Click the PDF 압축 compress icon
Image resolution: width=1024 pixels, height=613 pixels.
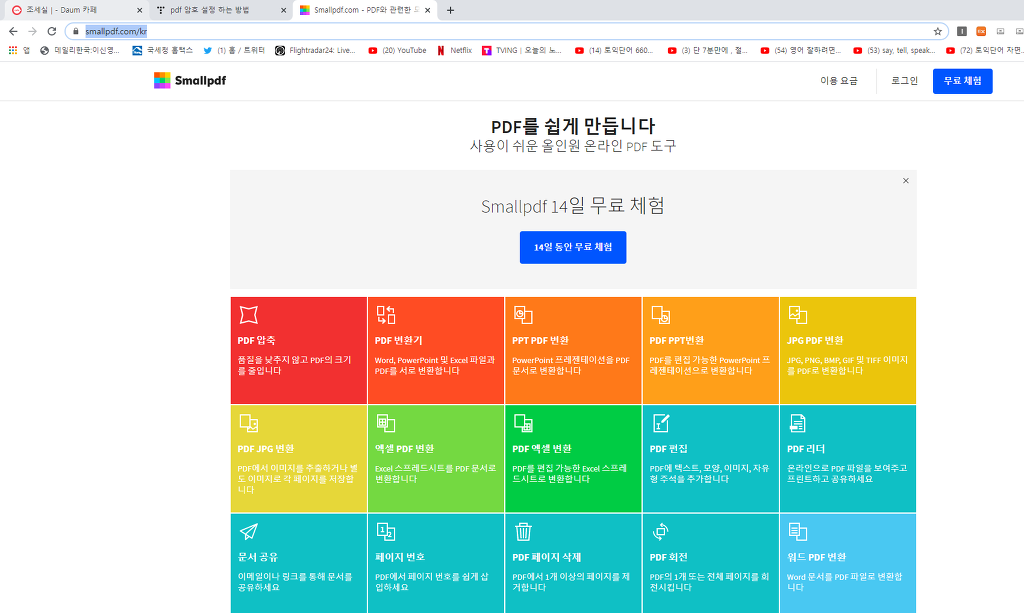pos(248,315)
